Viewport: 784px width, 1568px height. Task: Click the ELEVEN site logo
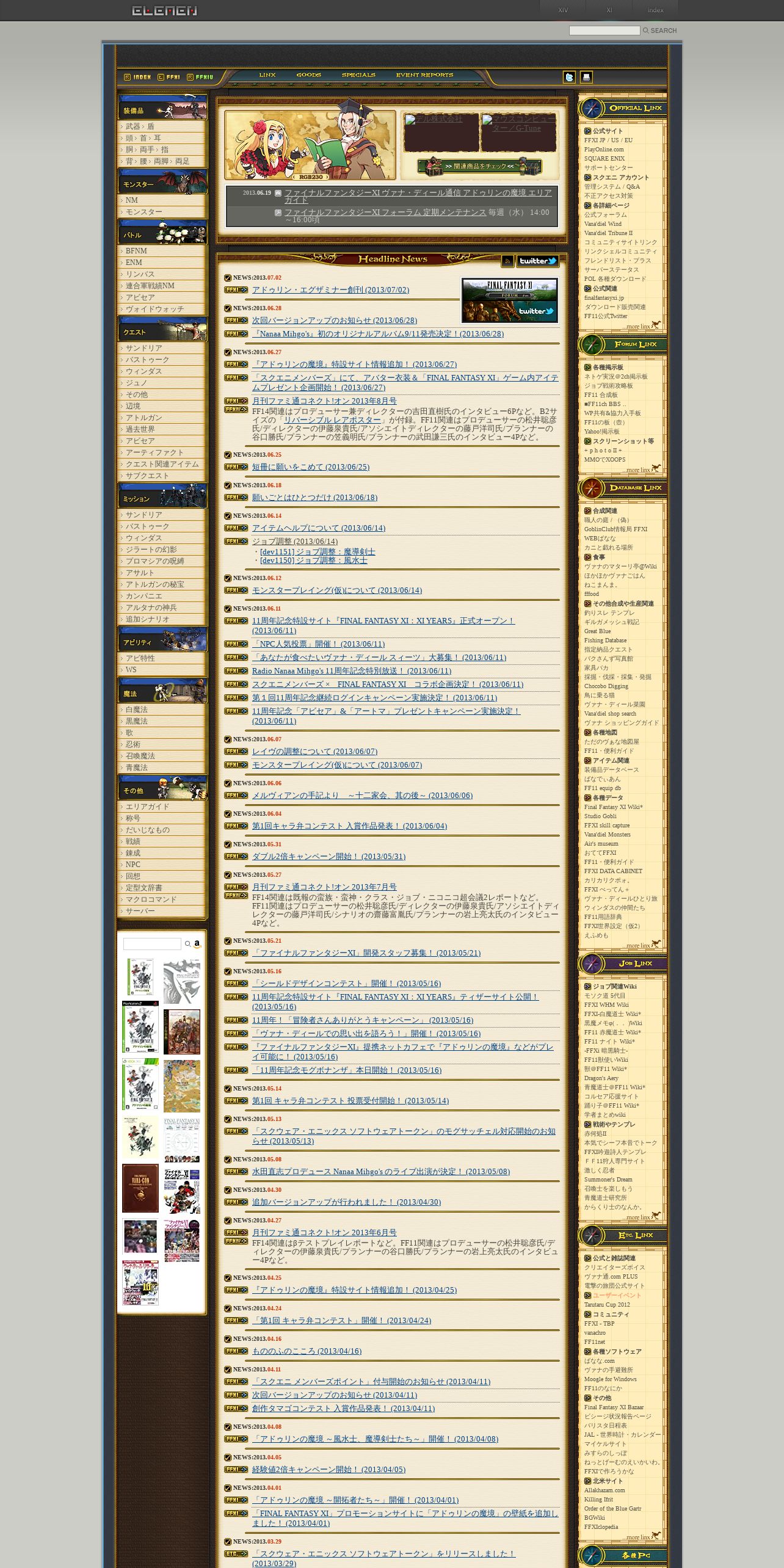tap(164, 10)
